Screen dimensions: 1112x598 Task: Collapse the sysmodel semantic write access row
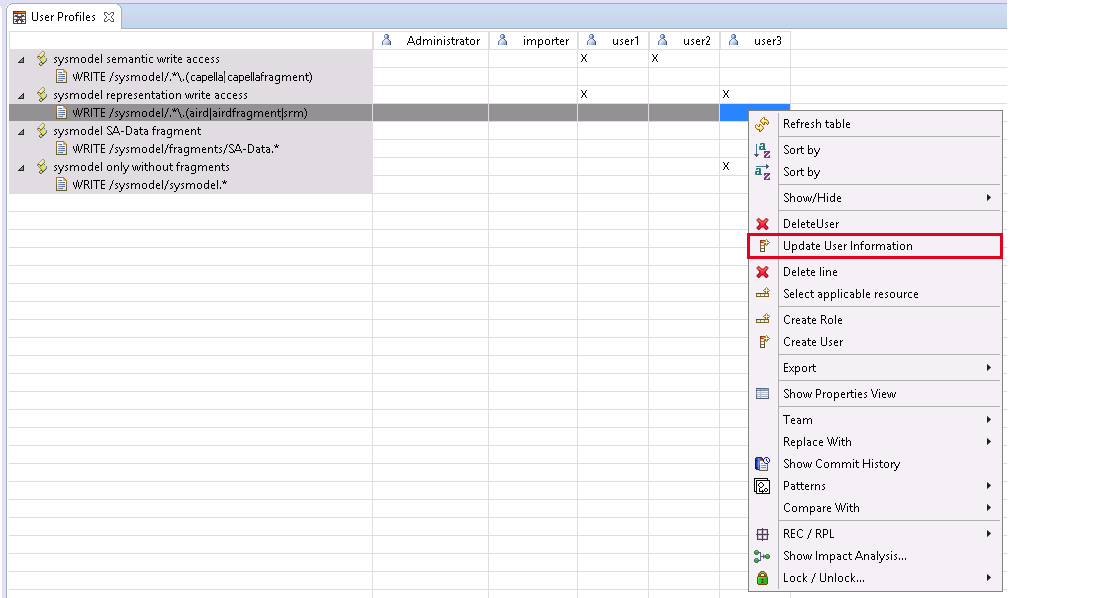(x=22, y=60)
